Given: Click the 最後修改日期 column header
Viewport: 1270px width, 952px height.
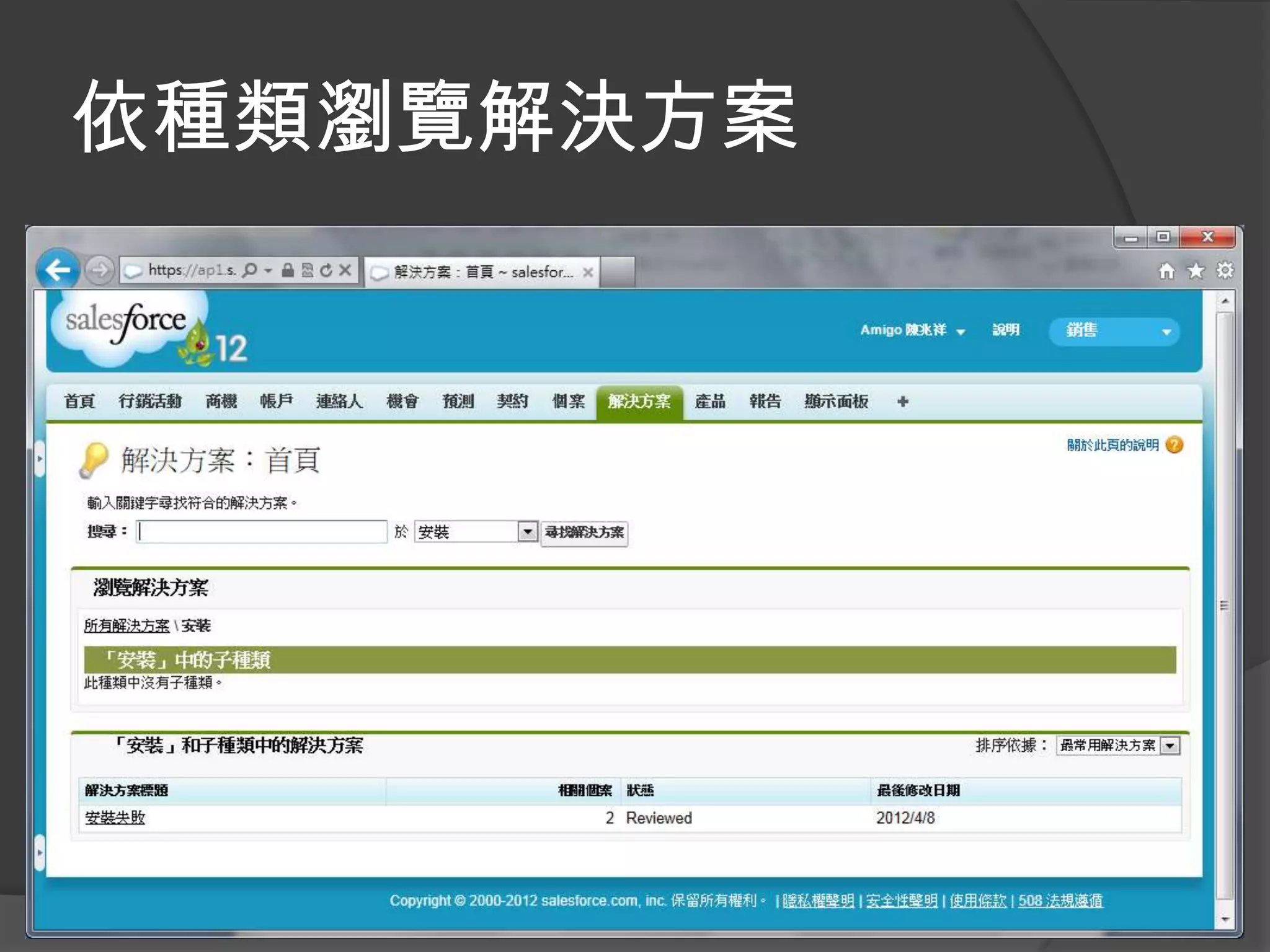Looking at the screenshot, I should tap(918, 790).
